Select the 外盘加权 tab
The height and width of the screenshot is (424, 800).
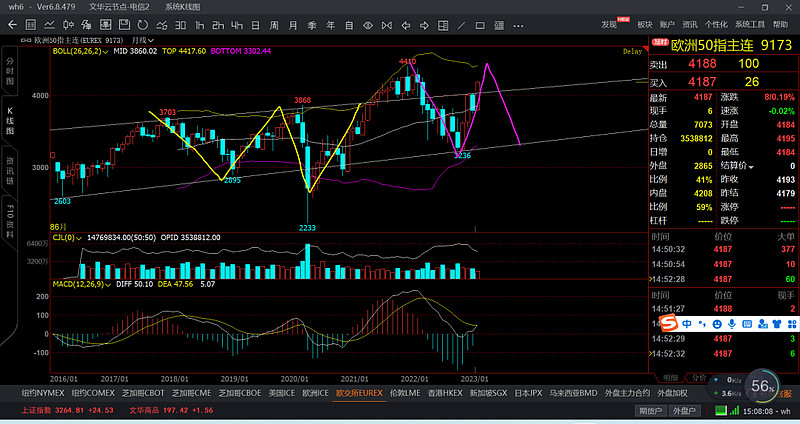672,393
